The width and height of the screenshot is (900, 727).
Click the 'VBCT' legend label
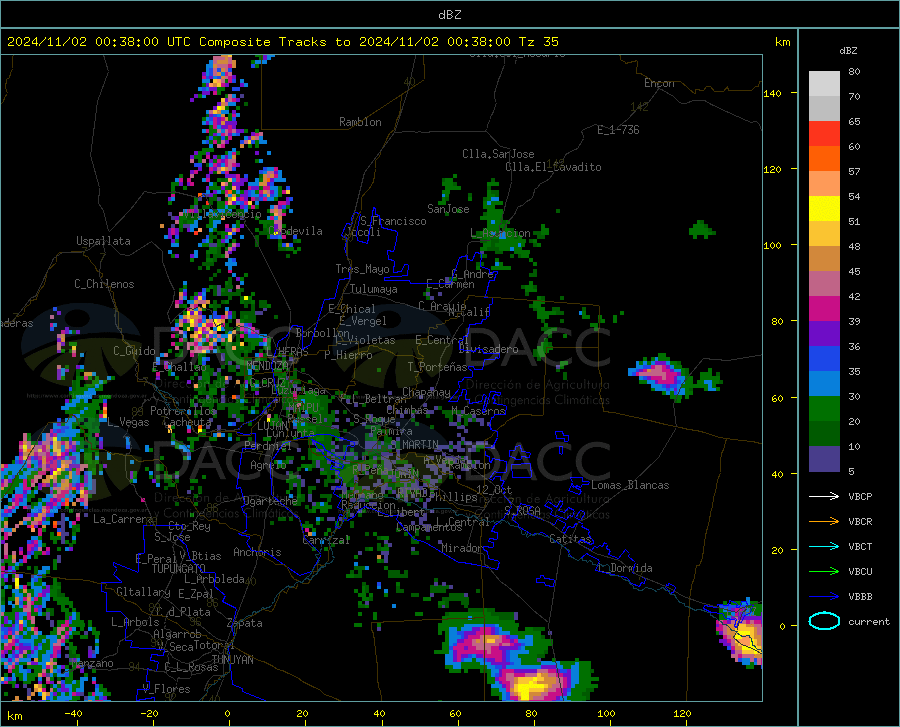click(x=860, y=547)
